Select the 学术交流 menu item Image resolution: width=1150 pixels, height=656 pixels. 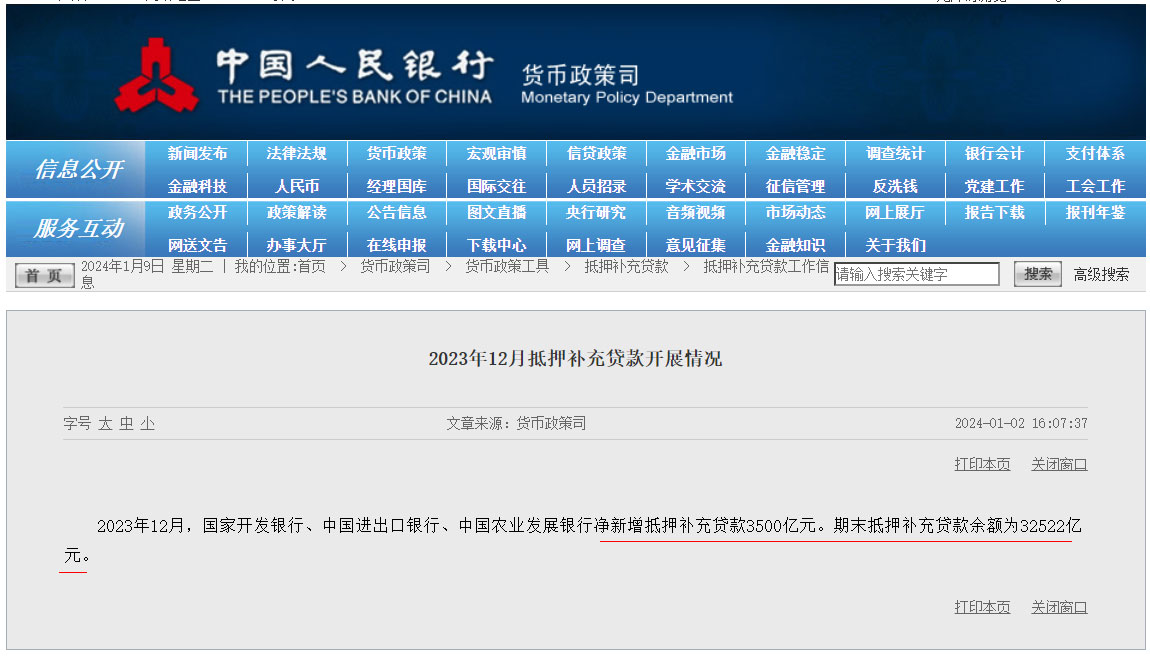tap(696, 186)
